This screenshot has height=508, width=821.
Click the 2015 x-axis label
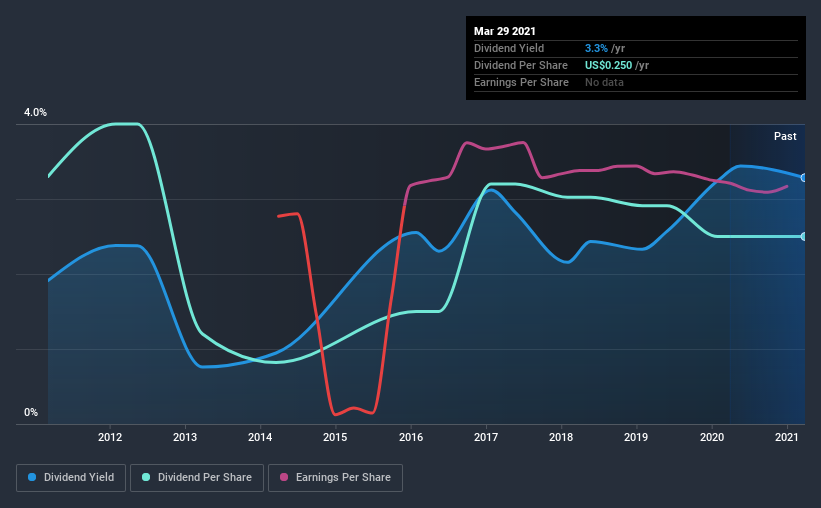335,437
